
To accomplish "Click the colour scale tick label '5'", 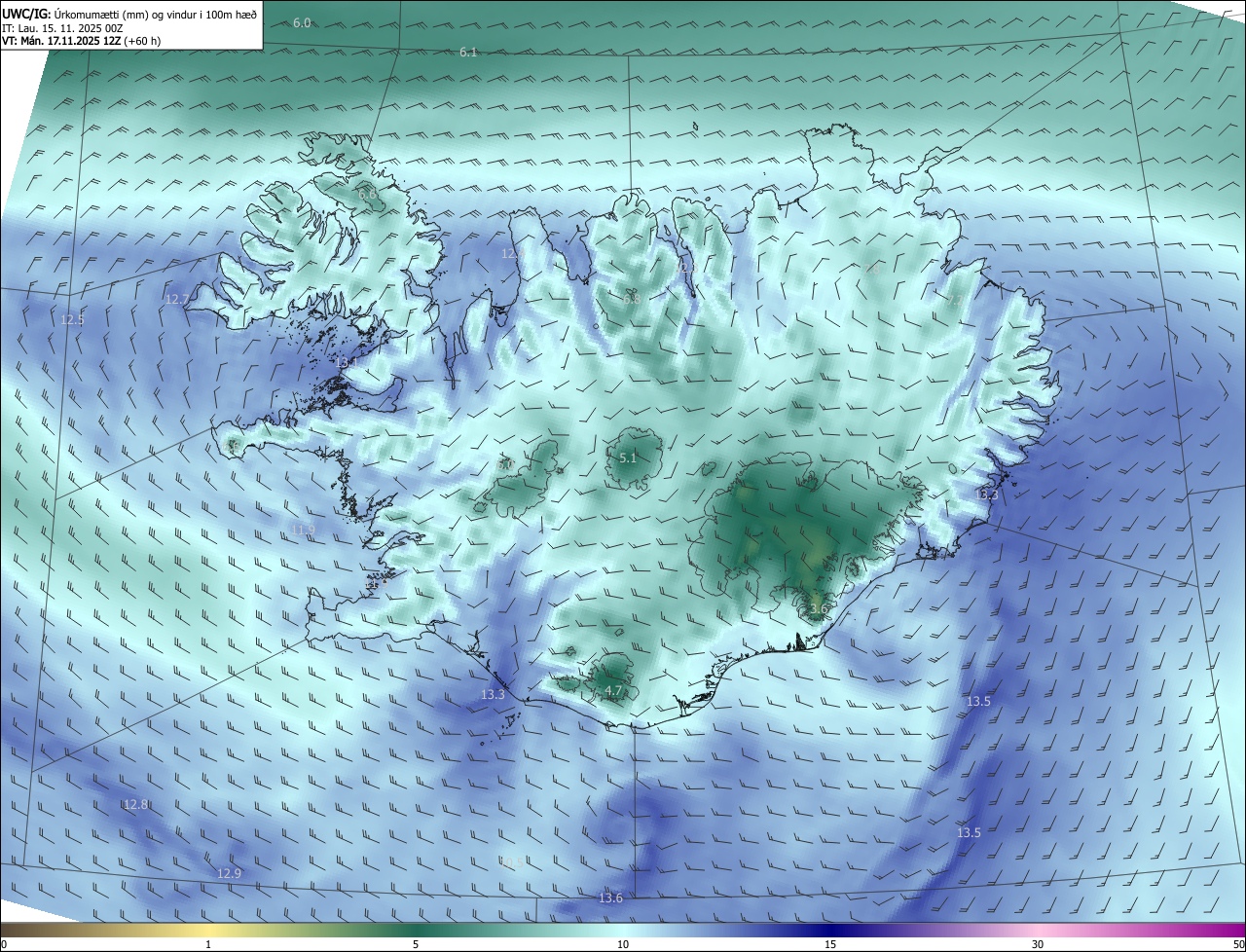I will click(416, 944).
